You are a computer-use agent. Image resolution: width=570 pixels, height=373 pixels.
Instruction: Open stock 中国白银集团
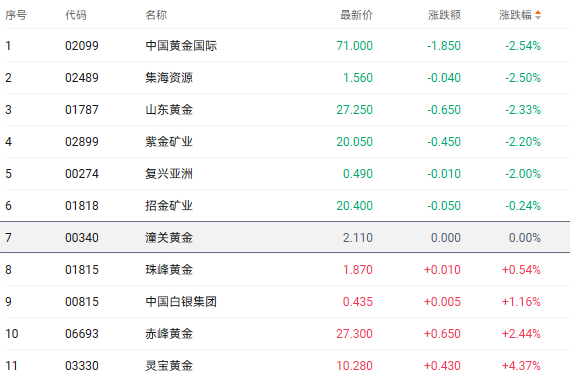click(181, 301)
